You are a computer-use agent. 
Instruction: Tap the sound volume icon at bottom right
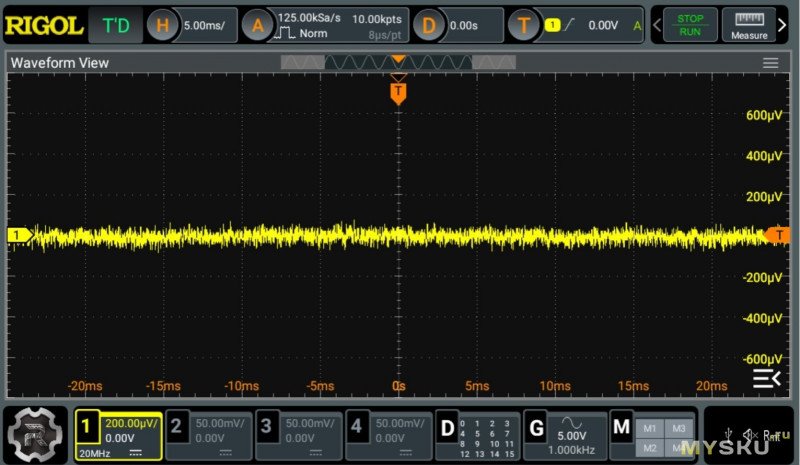coord(750,435)
